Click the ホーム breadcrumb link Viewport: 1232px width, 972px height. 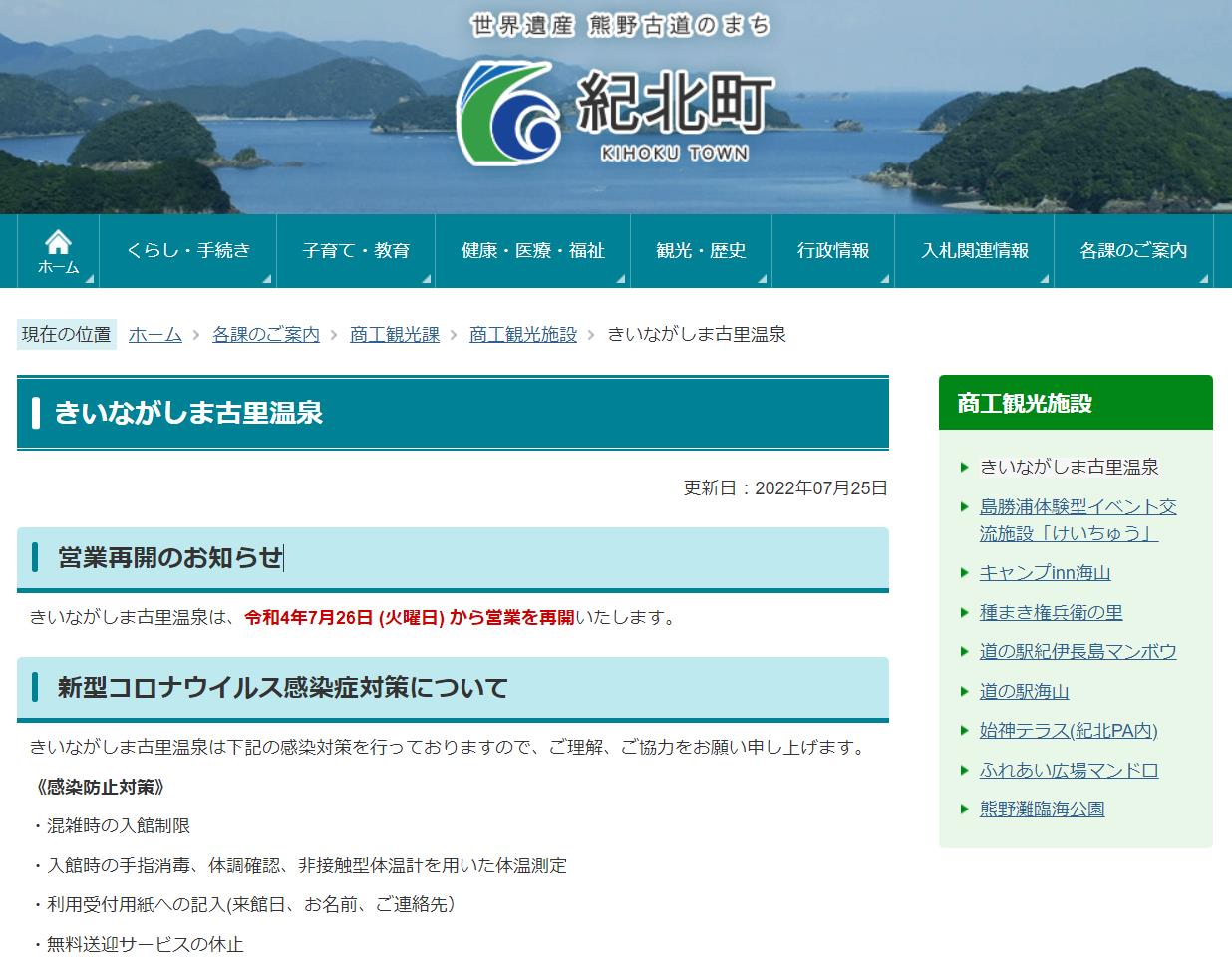(x=155, y=335)
